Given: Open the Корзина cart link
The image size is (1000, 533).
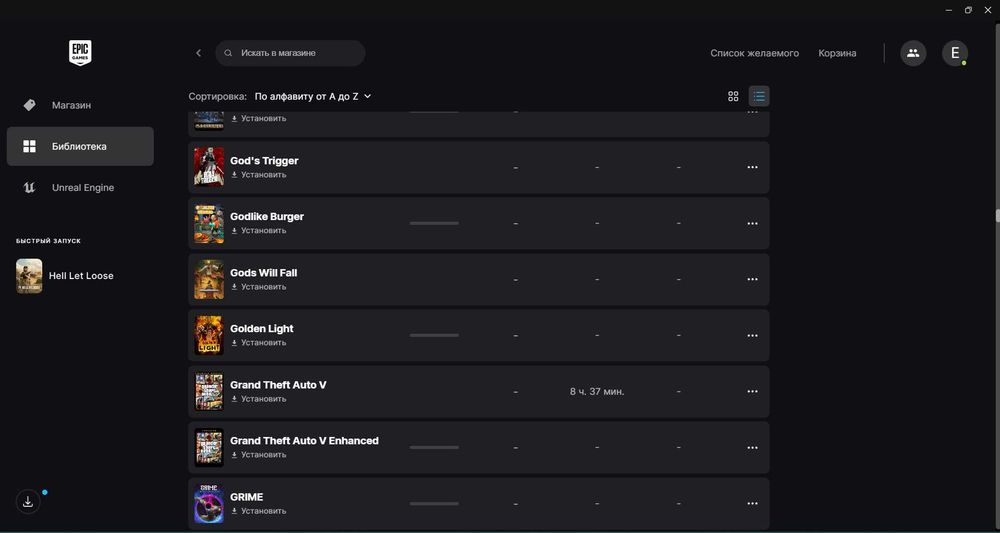Looking at the screenshot, I should point(837,53).
